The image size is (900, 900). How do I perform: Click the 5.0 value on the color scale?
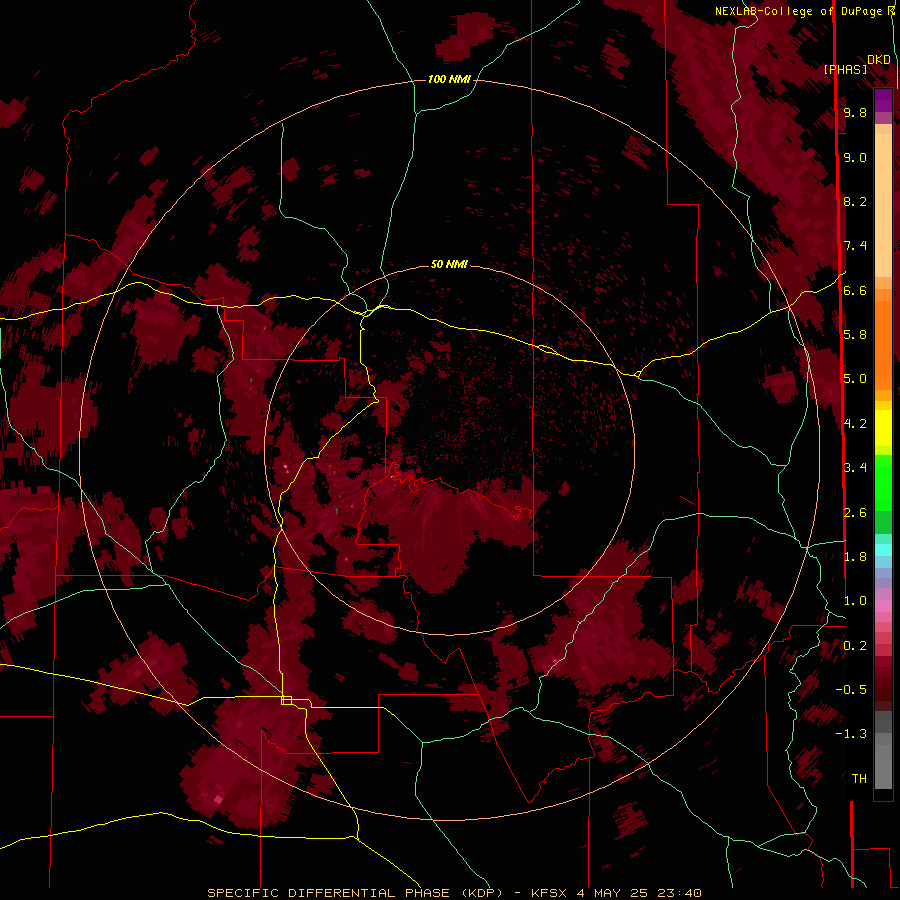[x=855, y=379]
